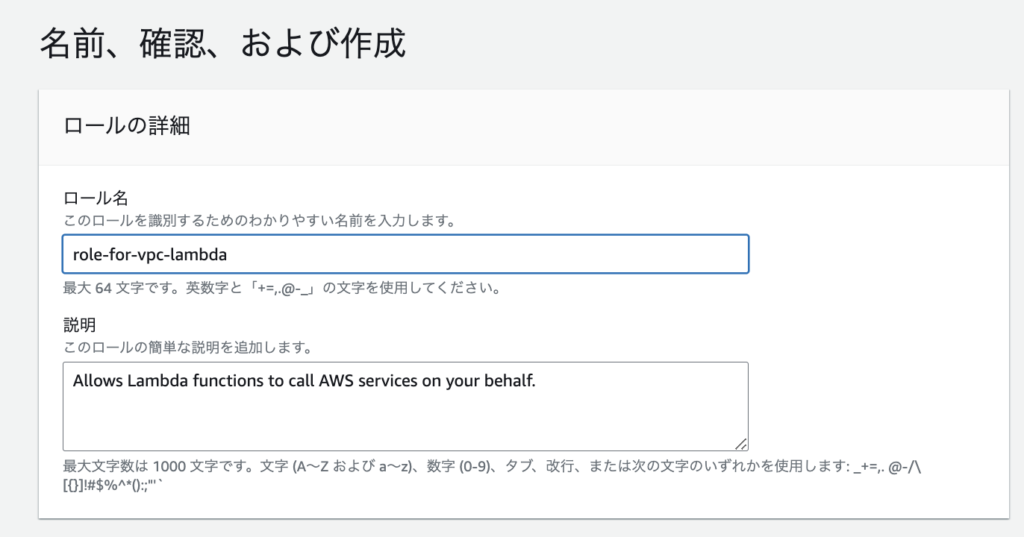
Task: Click helper text under the ロール名 label
Action: [260, 219]
